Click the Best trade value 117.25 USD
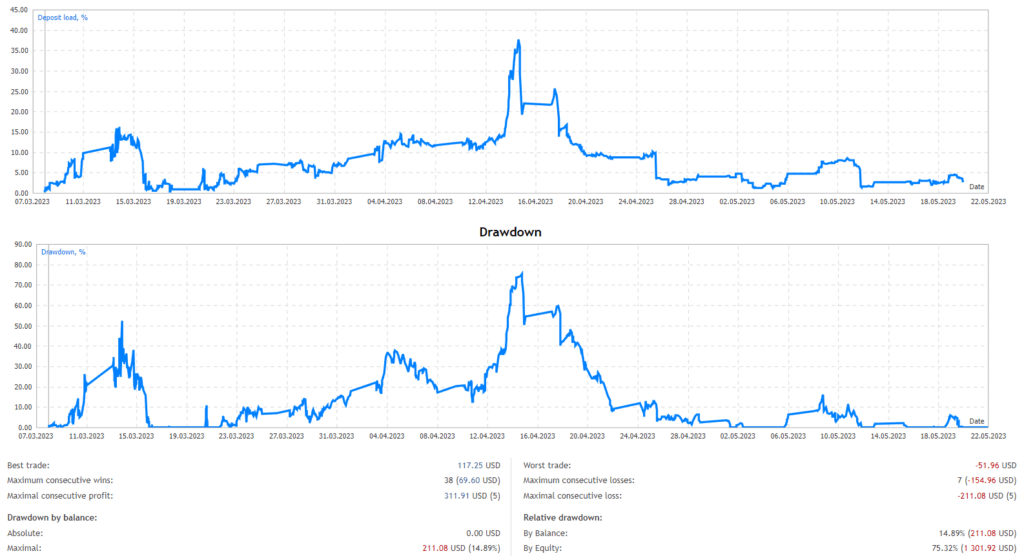Image resolution: width=1024 pixels, height=558 pixels. pos(477,465)
